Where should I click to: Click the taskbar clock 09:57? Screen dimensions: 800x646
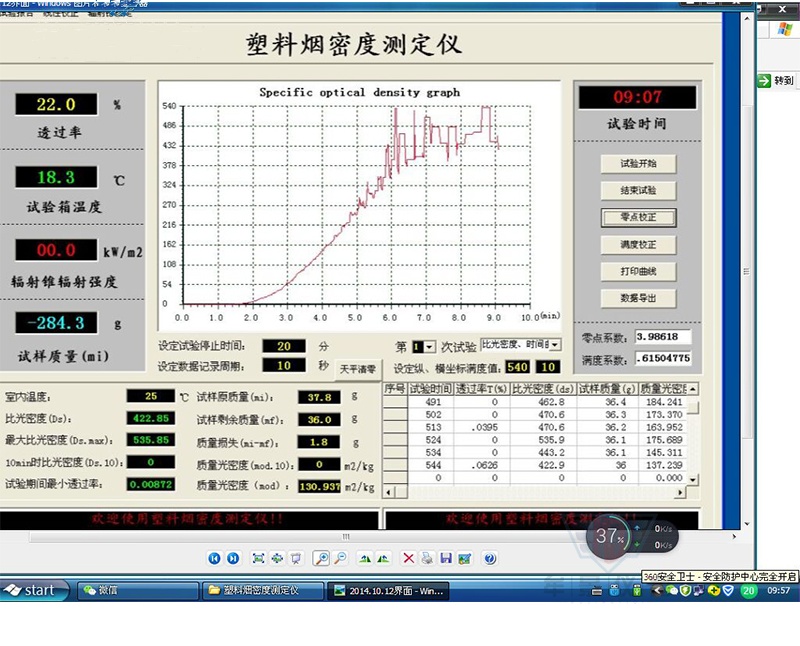click(778, 590)
